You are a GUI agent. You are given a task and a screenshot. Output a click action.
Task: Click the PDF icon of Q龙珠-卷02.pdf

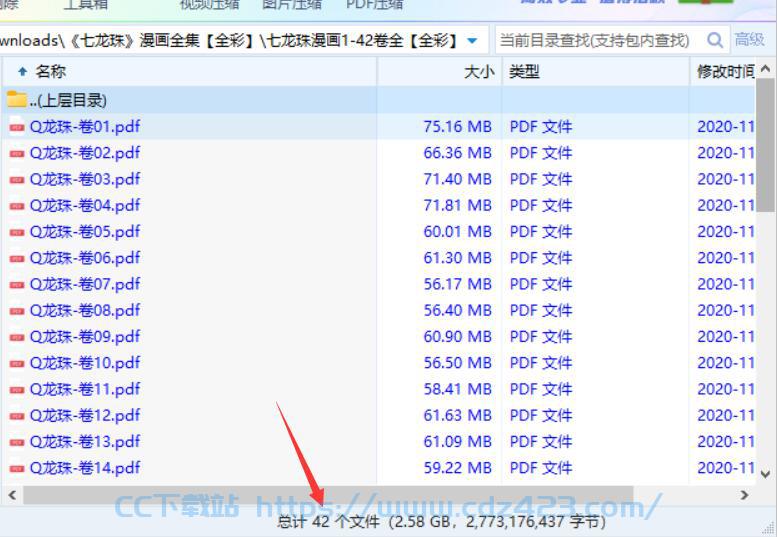[x=17, y=153]
